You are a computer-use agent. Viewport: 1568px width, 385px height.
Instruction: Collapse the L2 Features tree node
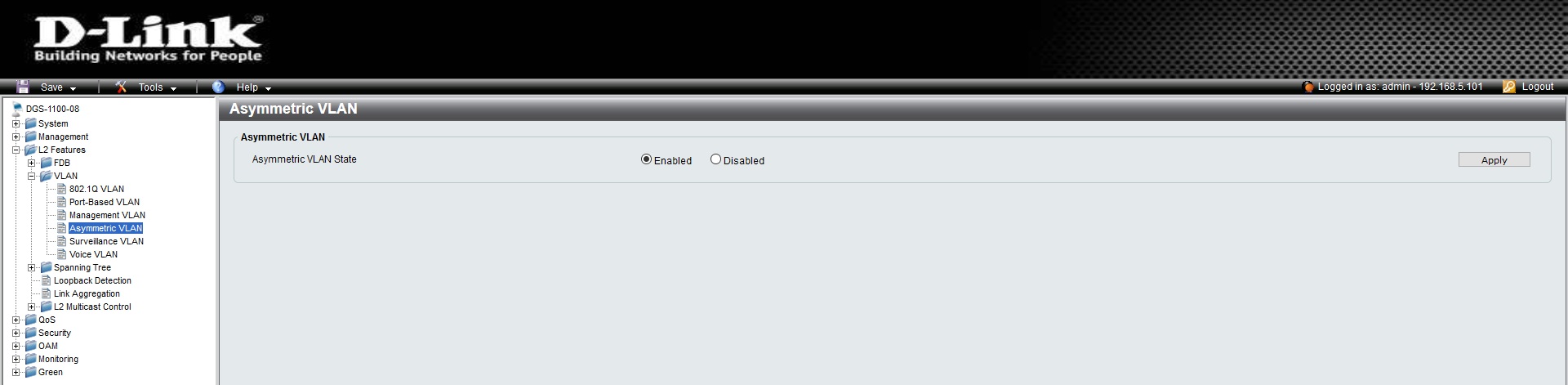tap(16, 150)
